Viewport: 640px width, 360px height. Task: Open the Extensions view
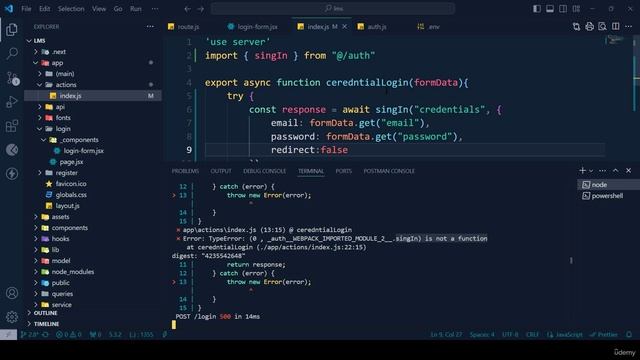pos(12,126)
